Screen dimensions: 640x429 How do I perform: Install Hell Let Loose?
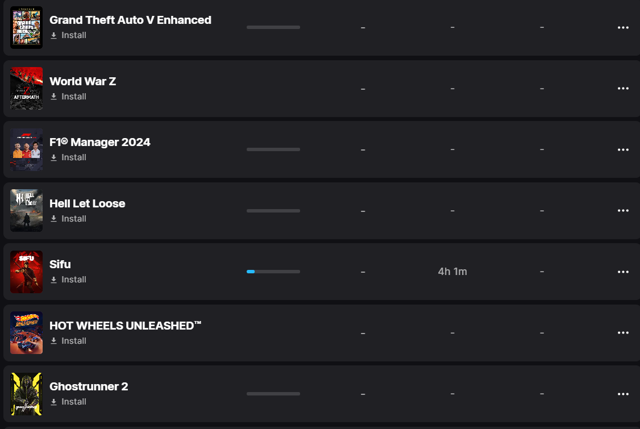click(x=69, y=219)
